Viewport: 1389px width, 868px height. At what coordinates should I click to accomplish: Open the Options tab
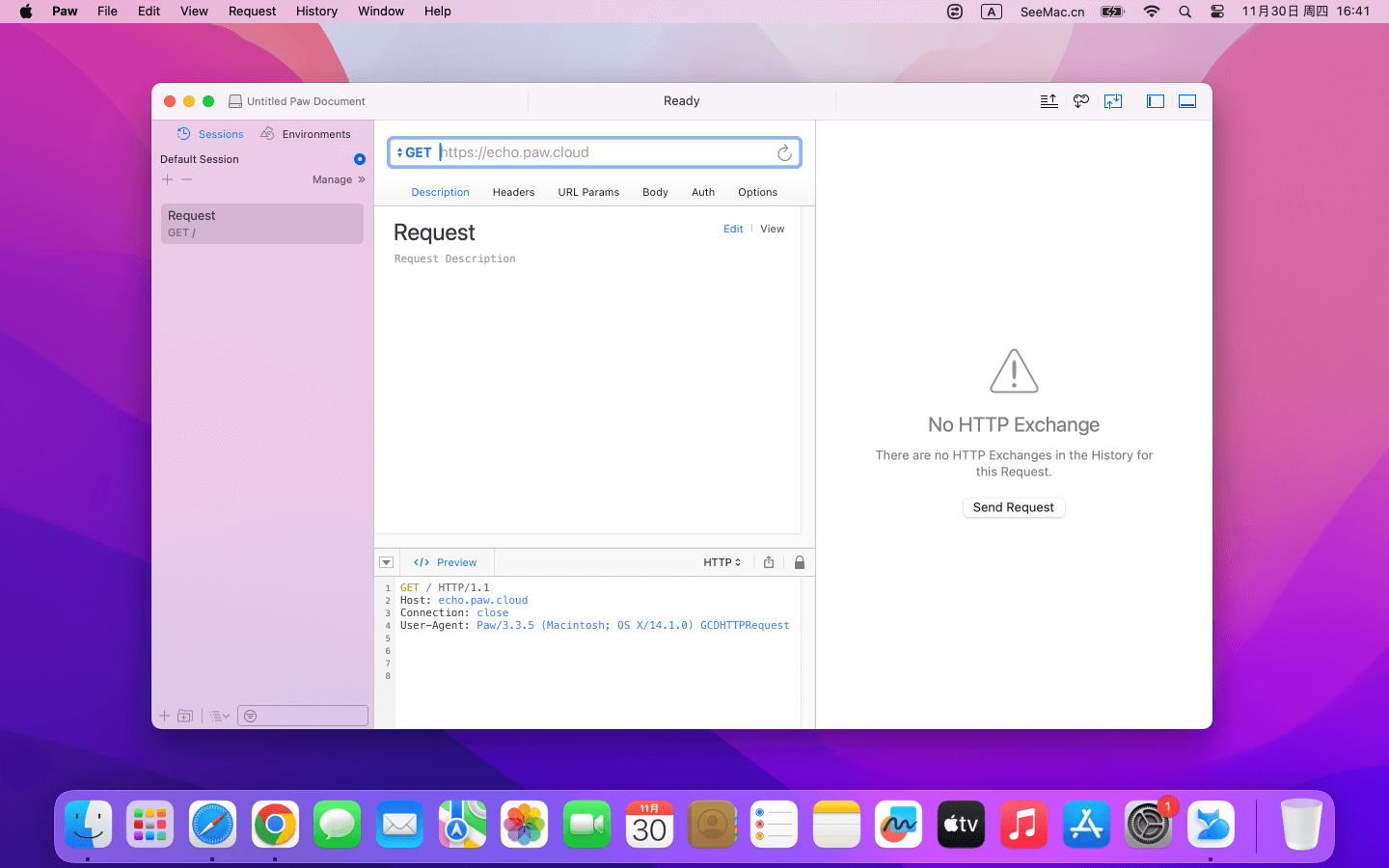[x=757, y=192]
